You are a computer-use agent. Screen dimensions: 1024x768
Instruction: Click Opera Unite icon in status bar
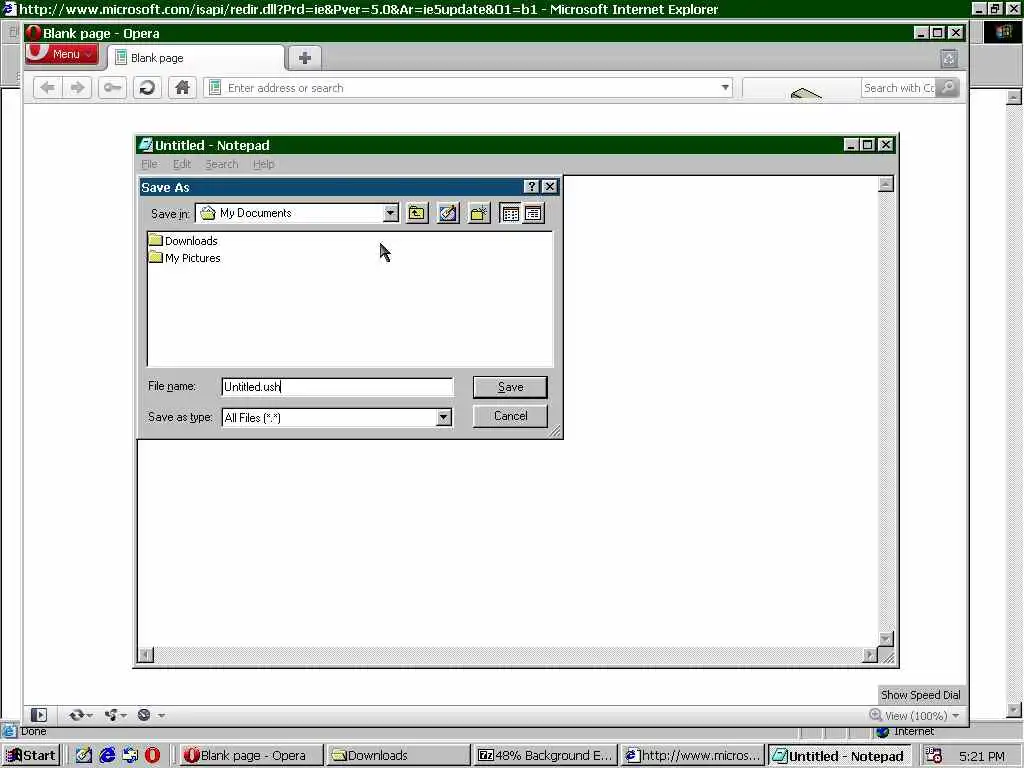pos(111,715)
